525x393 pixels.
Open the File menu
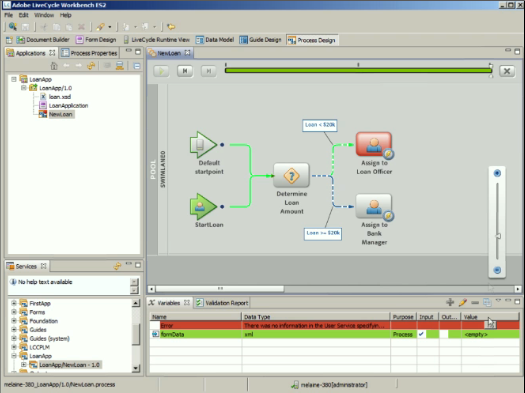[8, 15]
